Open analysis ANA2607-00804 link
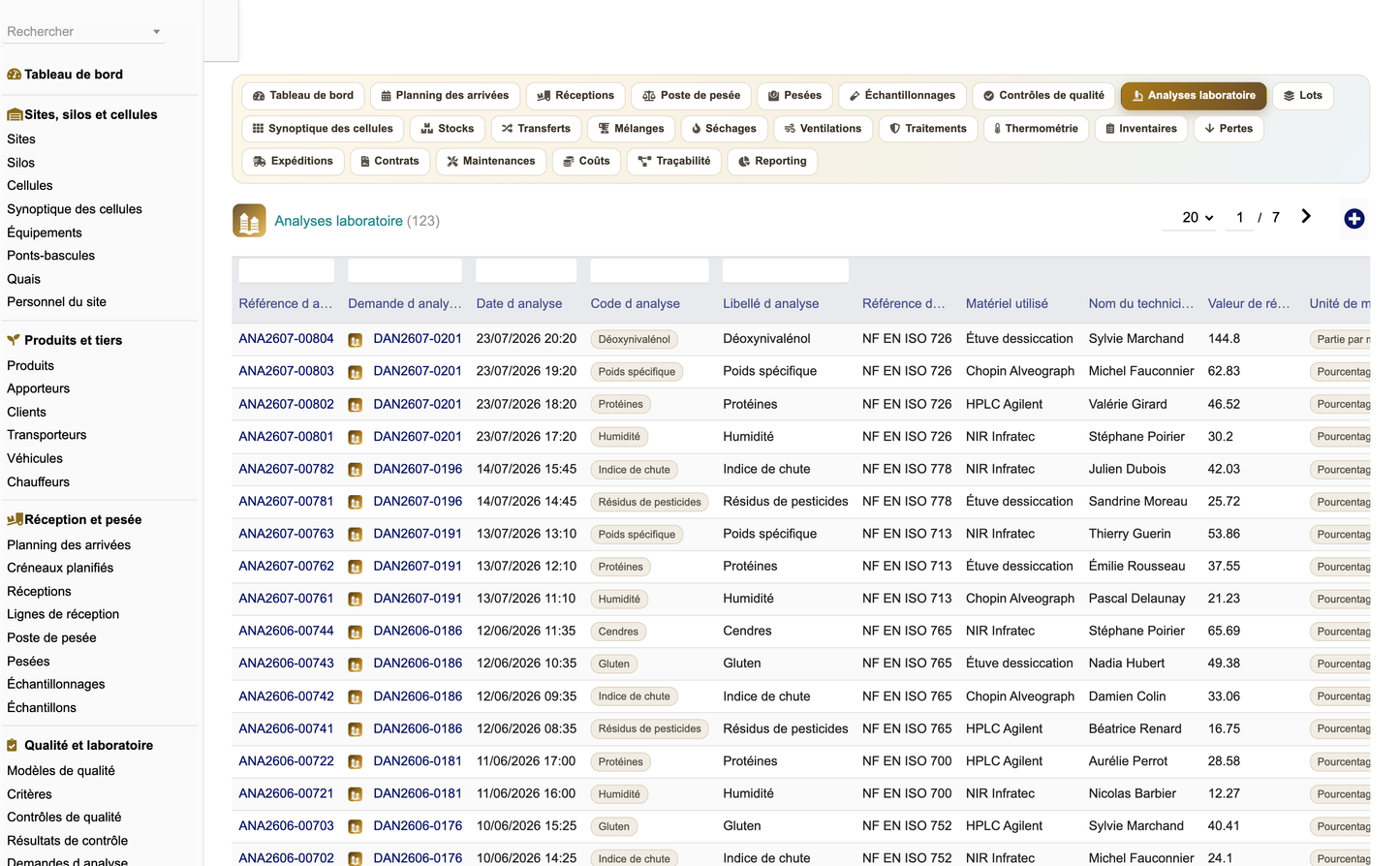The height and width of the screenshot is (866, 1400). tap(286, 338)
